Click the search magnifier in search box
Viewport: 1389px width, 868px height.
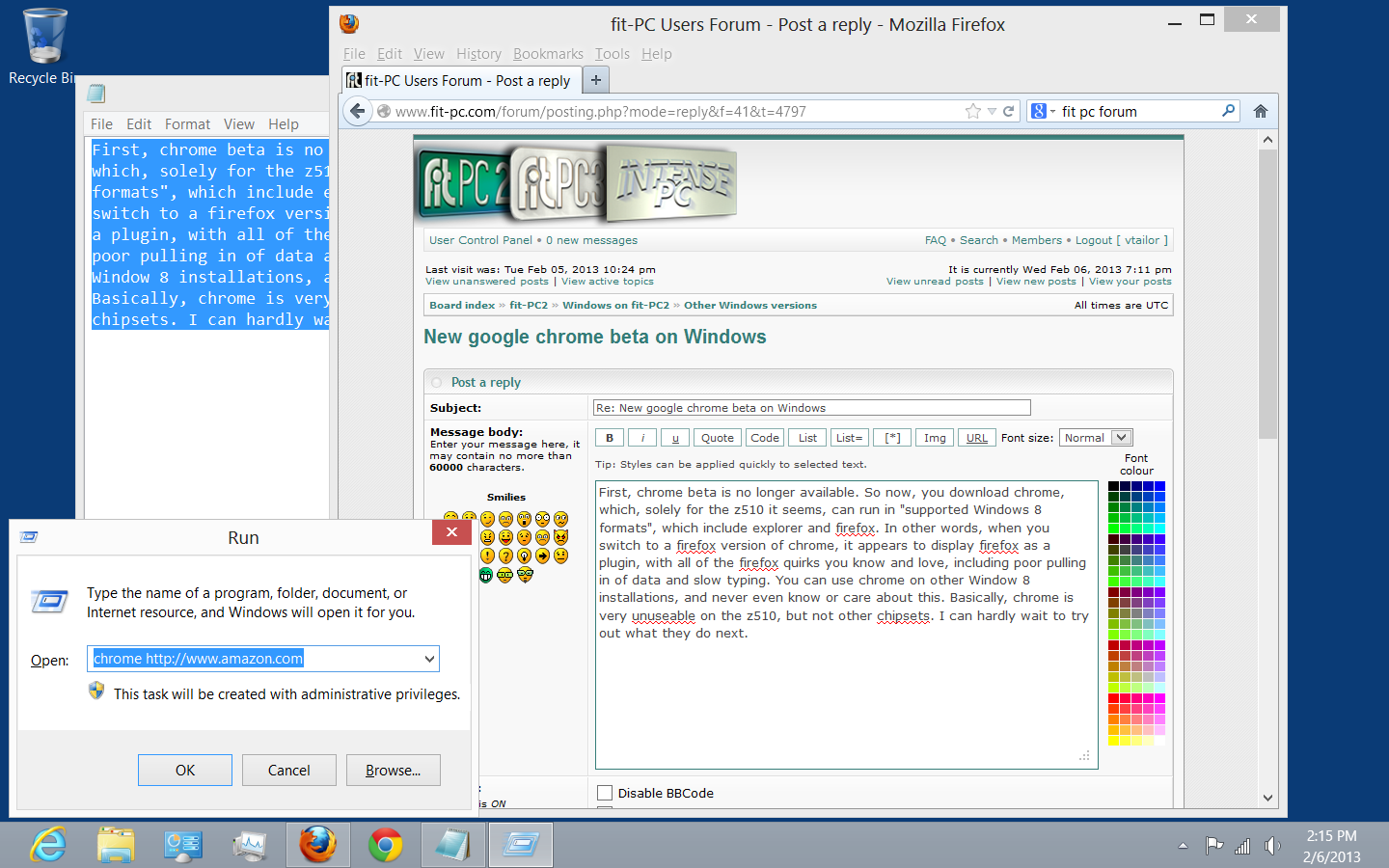pyautogui.click(x=1228, y=111)
